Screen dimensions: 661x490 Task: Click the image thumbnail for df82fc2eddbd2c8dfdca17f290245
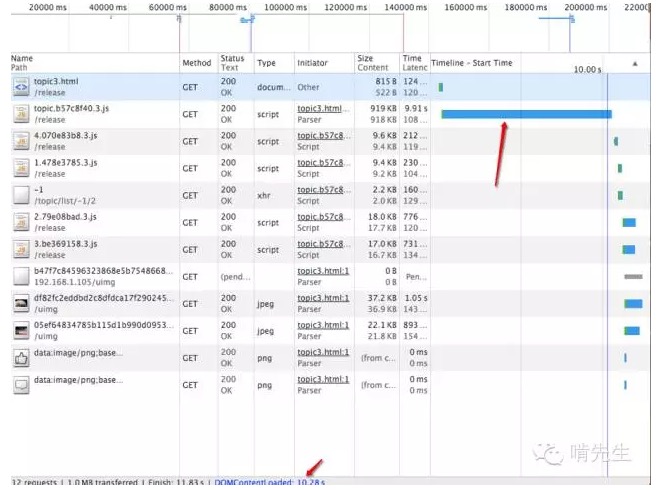coord(21,303)
